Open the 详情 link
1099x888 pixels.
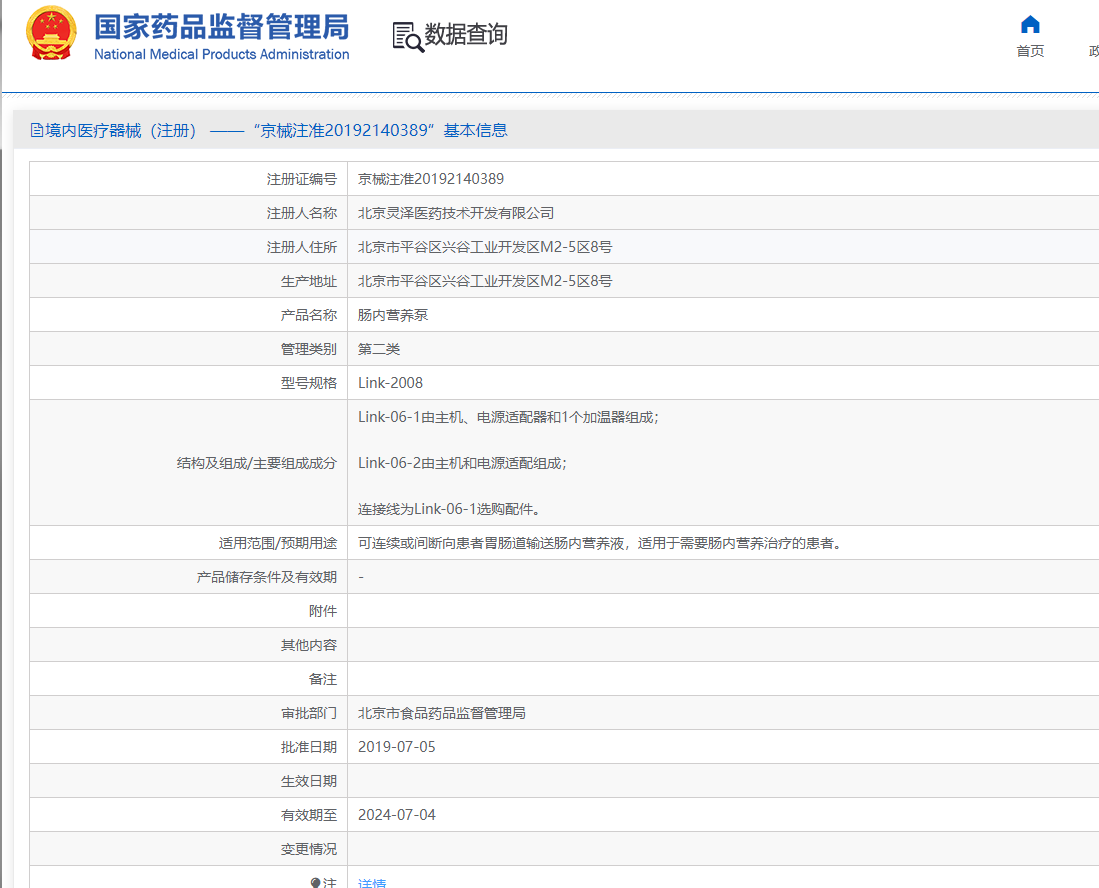371,882
